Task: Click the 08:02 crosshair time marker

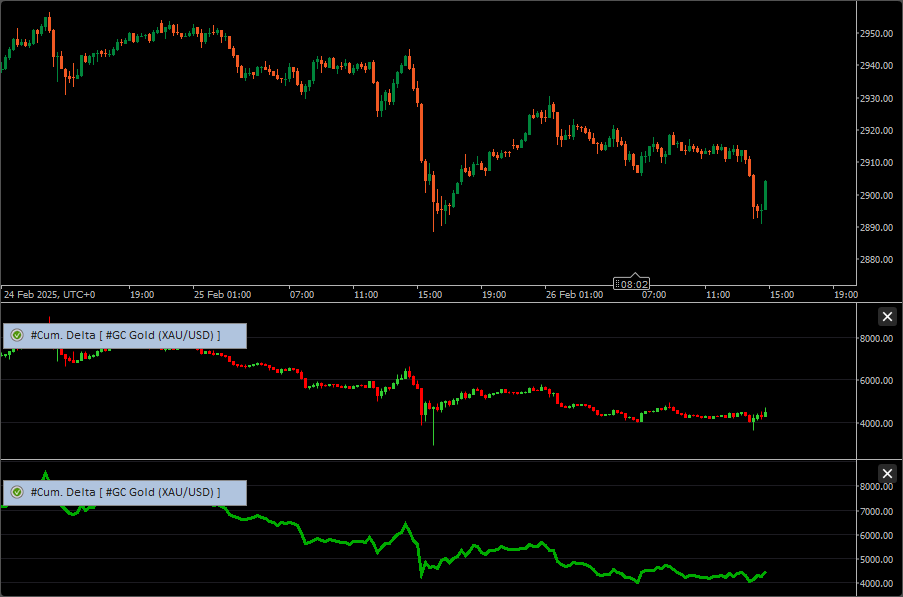Action: (x=631, y=284)
